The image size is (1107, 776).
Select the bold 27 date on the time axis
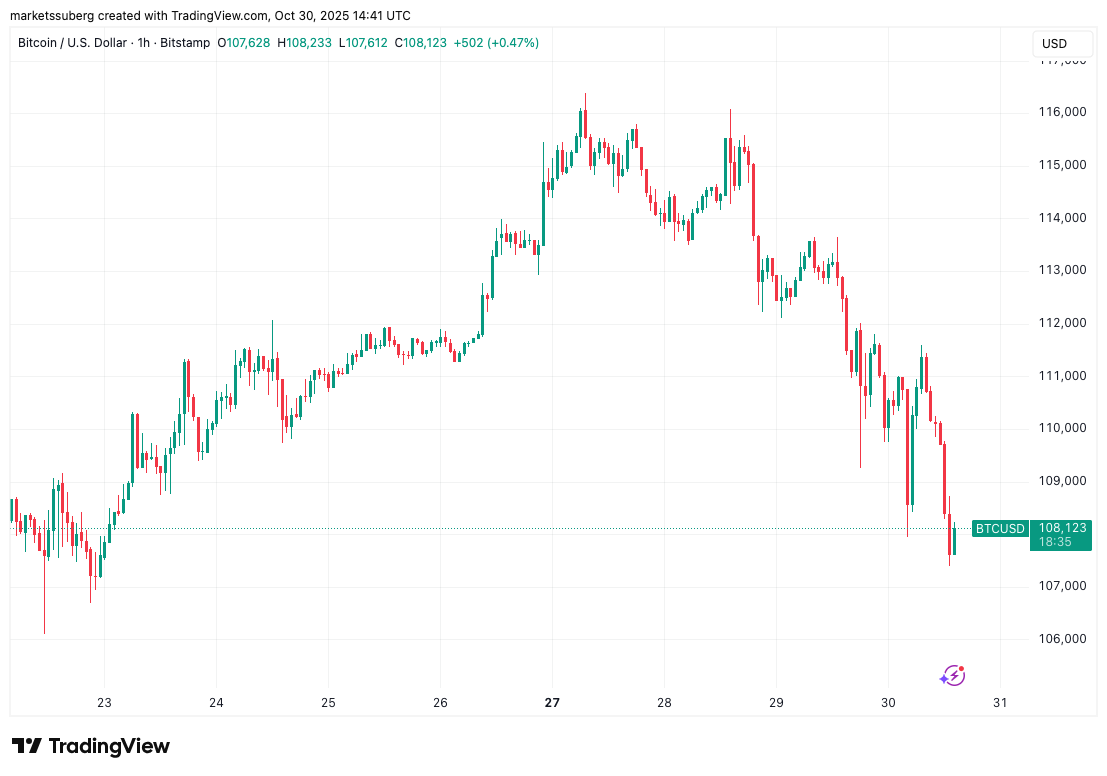point(551,704)
